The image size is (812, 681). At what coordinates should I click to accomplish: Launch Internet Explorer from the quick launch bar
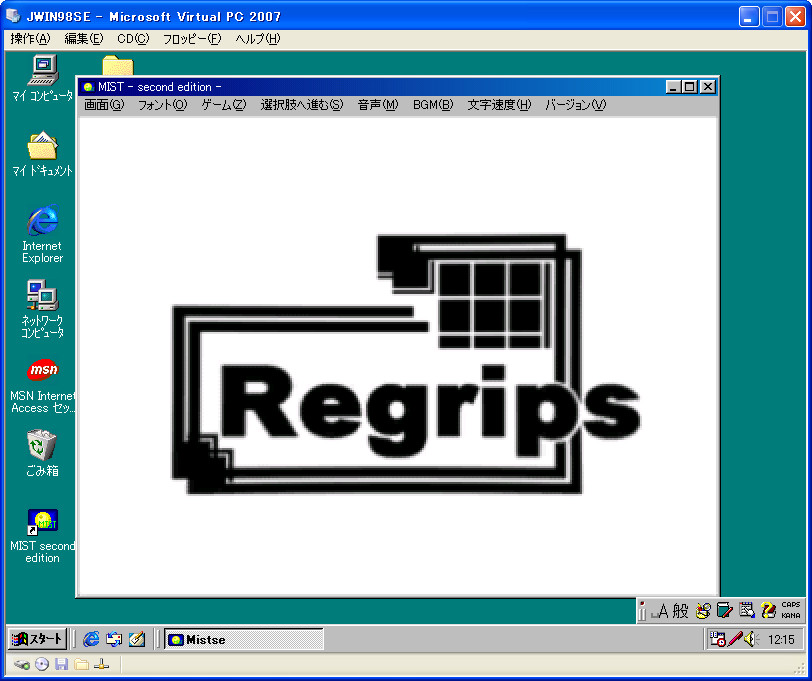91,639
